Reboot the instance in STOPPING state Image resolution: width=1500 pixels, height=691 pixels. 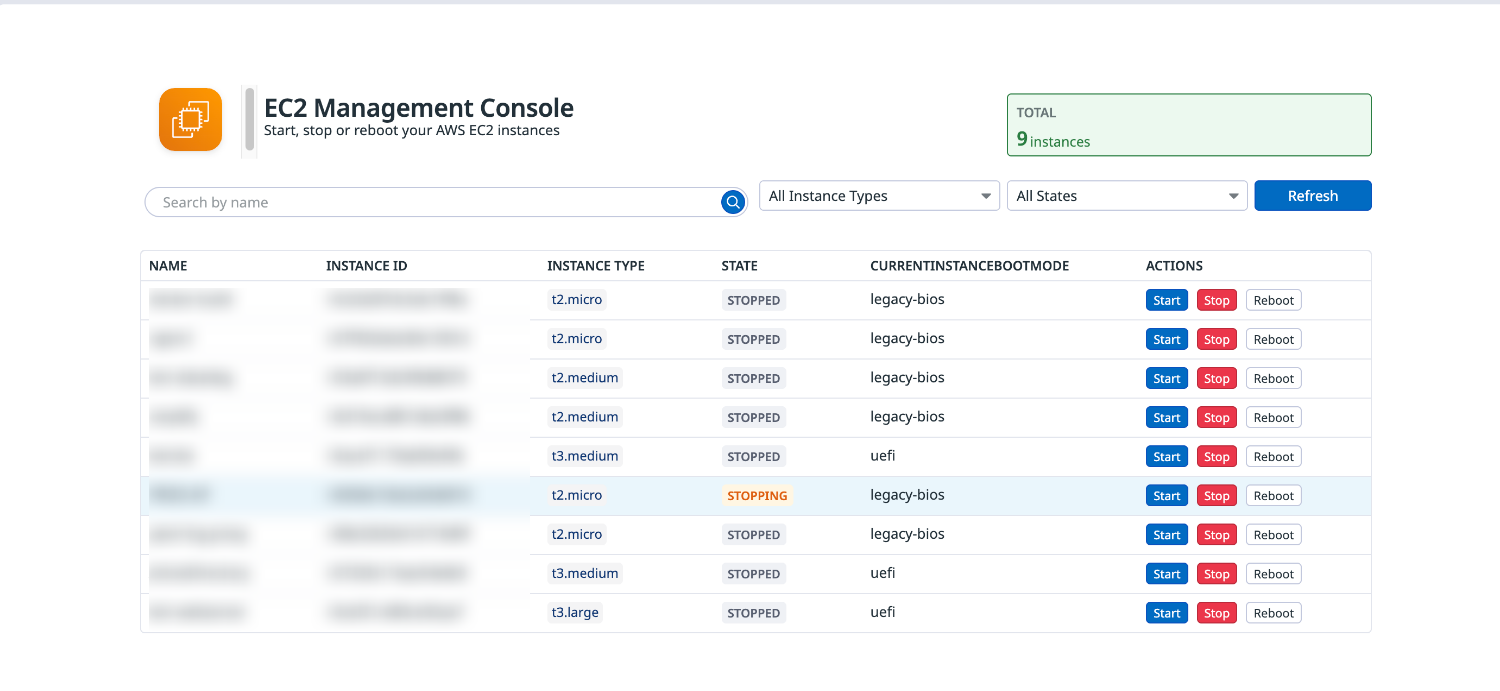pos(1274,496)
